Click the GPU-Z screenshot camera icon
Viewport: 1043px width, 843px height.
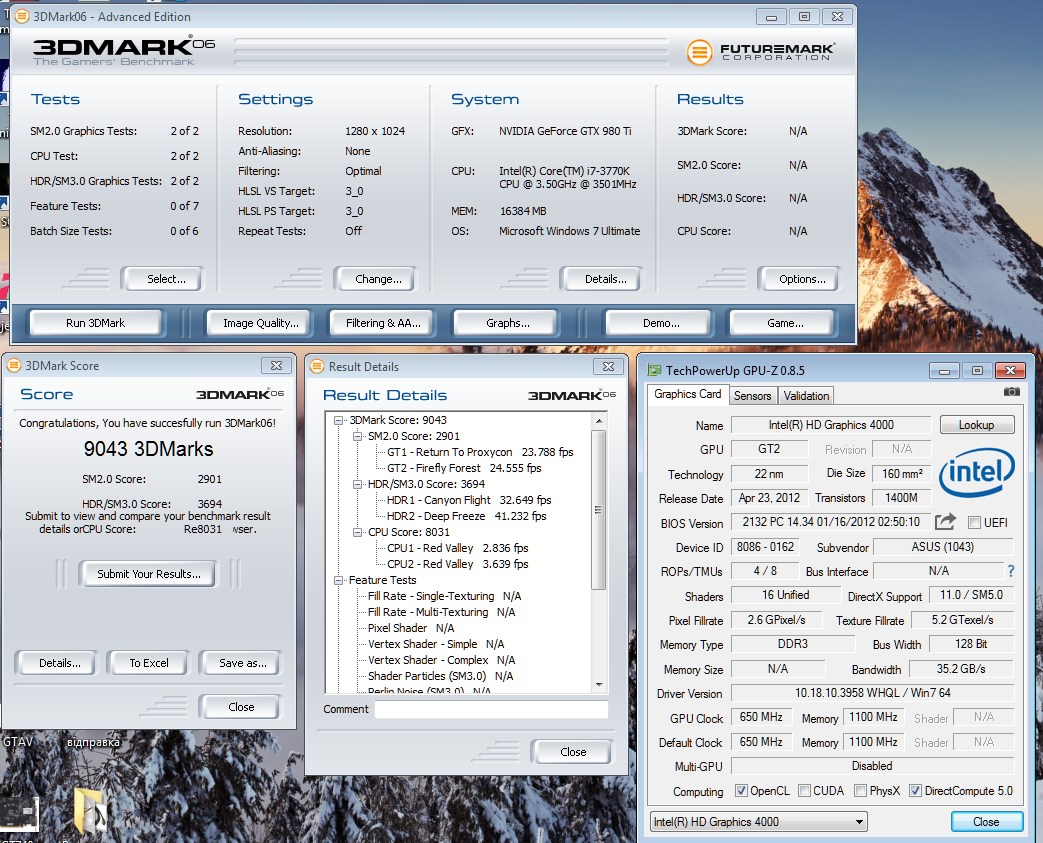pos(1012,393)
